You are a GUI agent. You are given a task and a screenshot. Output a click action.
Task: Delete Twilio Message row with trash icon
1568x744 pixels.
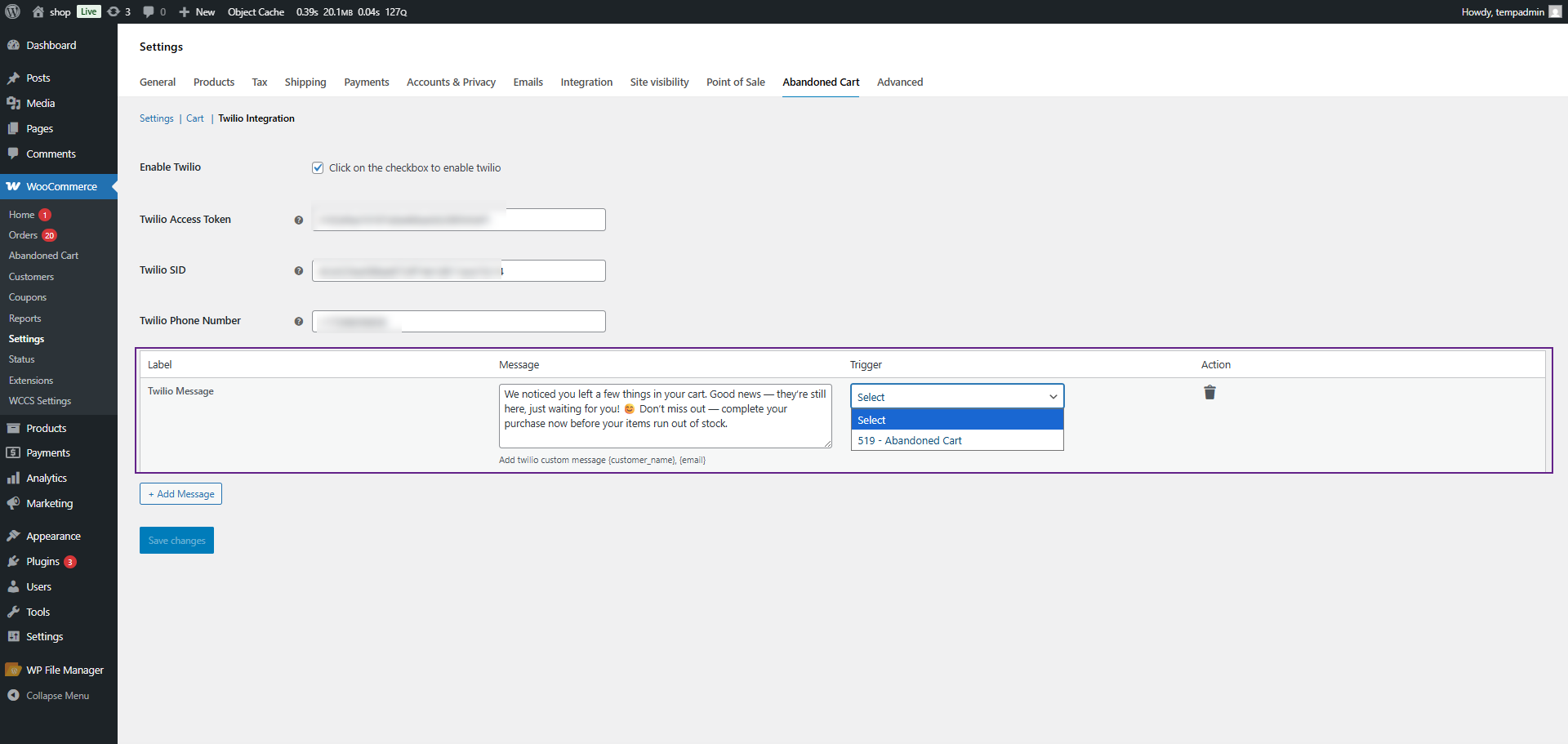[1209, 393]
